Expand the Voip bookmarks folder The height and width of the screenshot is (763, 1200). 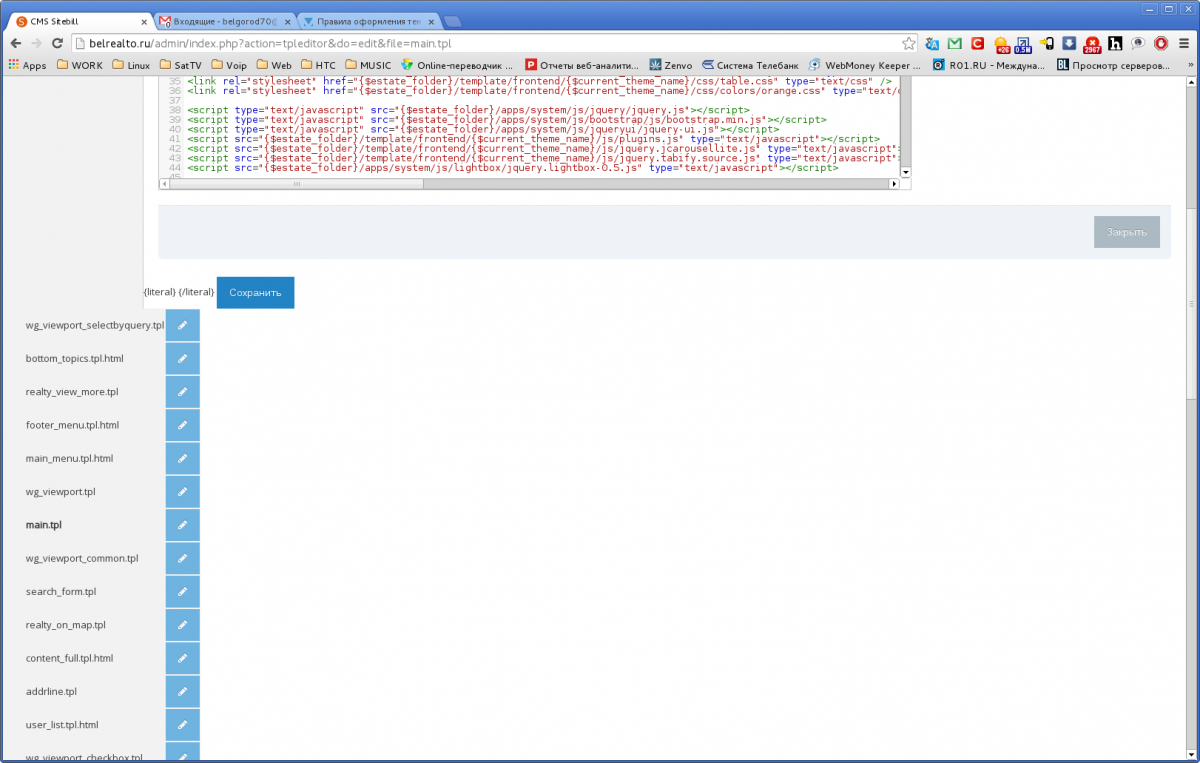click(x=228, y=65)
